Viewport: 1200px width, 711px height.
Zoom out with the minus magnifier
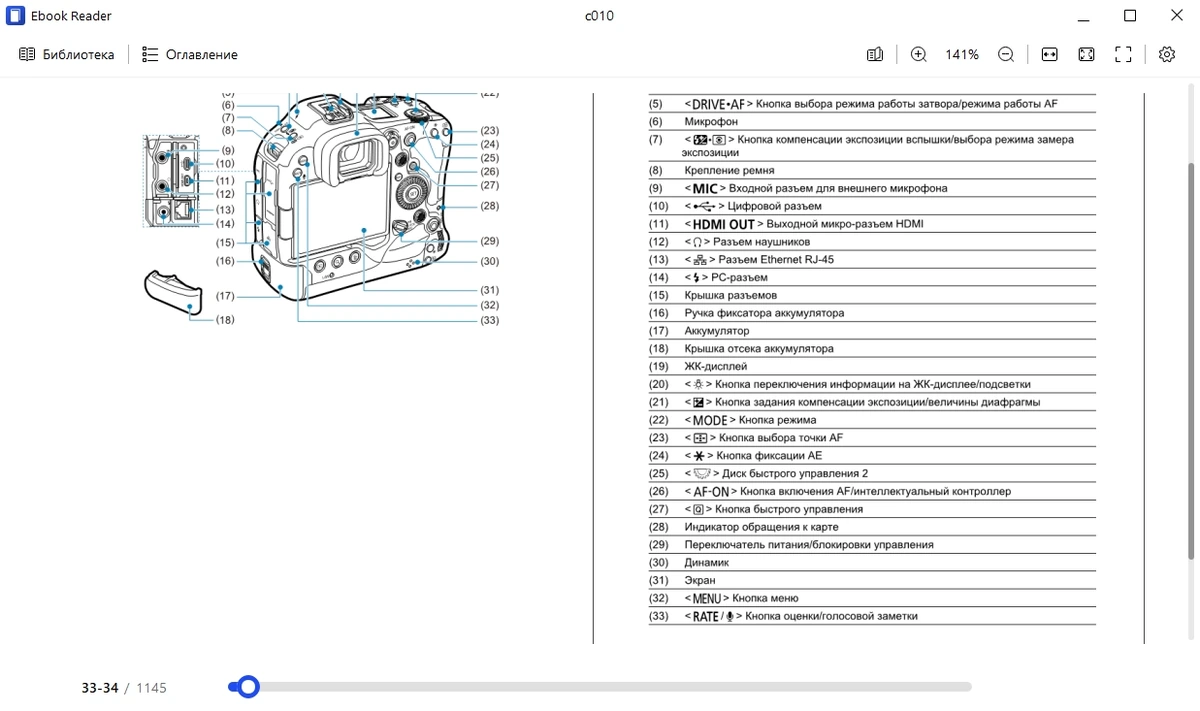[1006, 55]
